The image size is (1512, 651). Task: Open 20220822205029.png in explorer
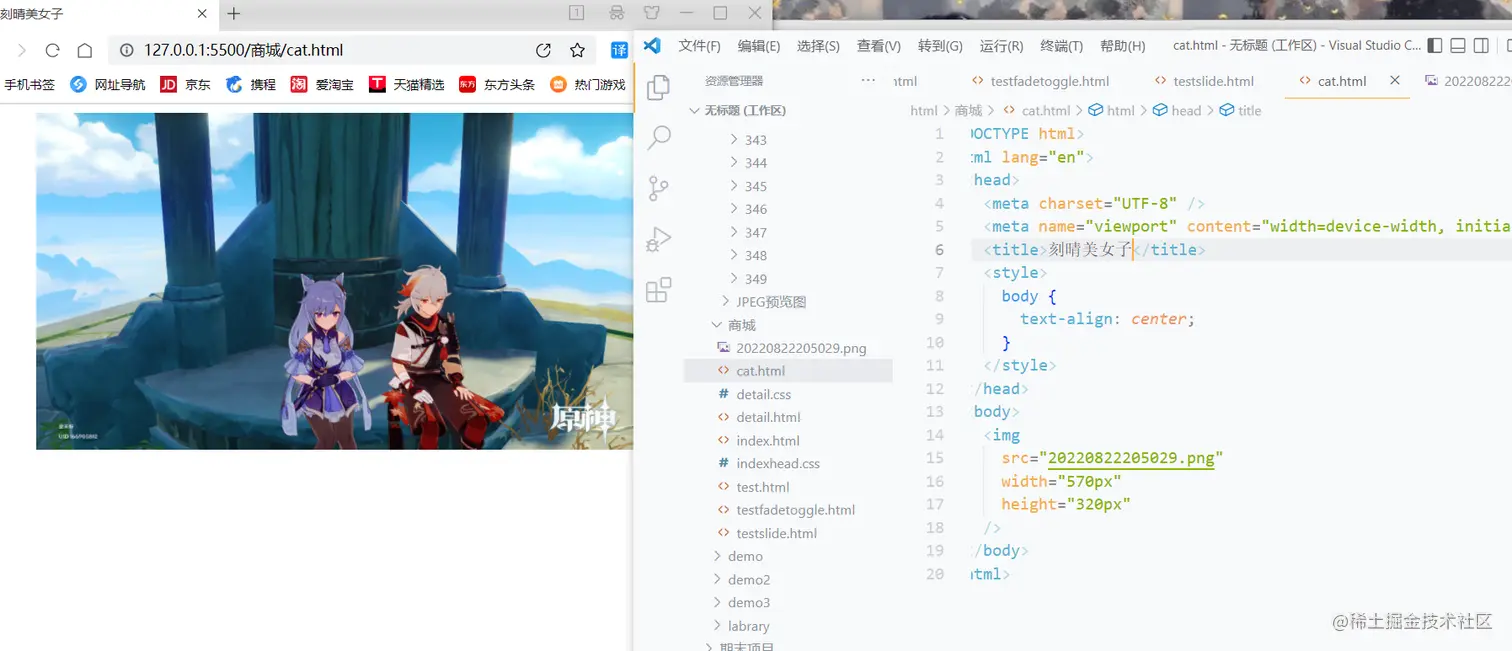[x=792, y=348]
